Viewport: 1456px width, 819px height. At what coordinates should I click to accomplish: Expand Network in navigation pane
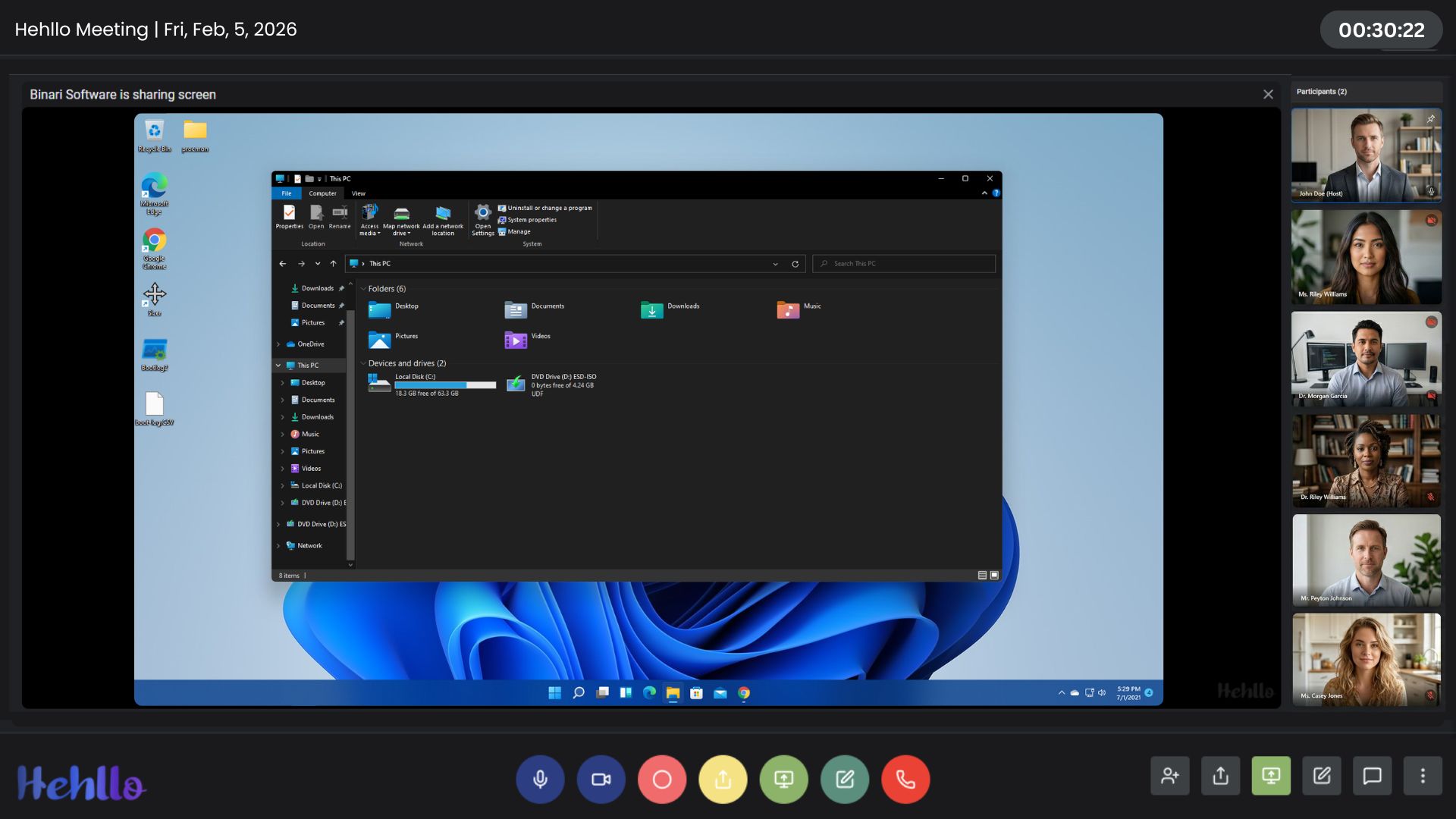point(278,546)
